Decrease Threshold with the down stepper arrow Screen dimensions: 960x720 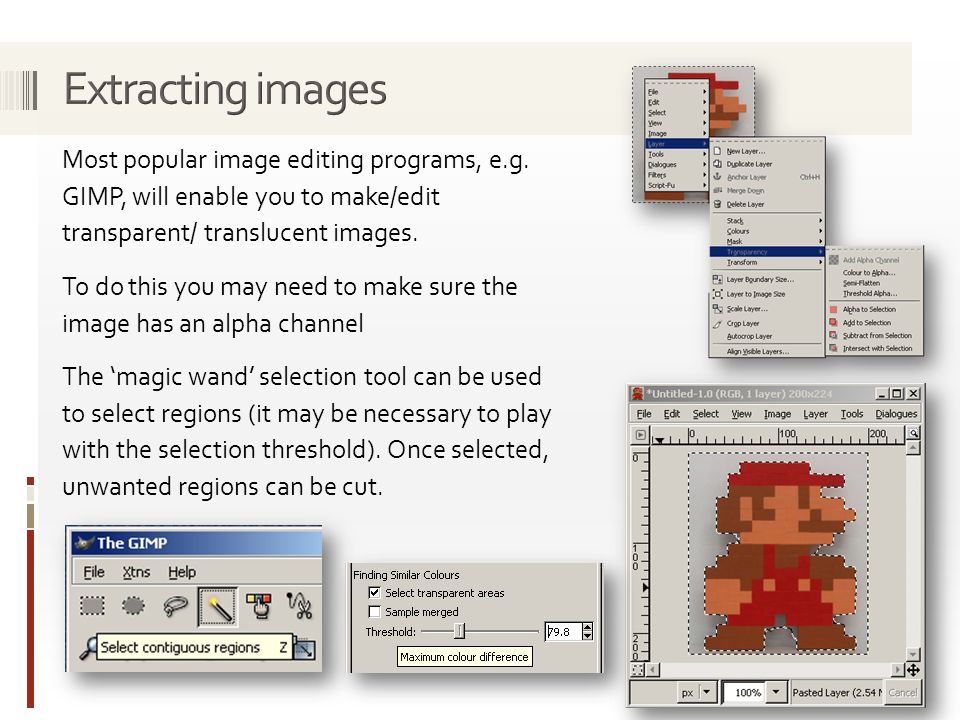click(x=587, y=636)
